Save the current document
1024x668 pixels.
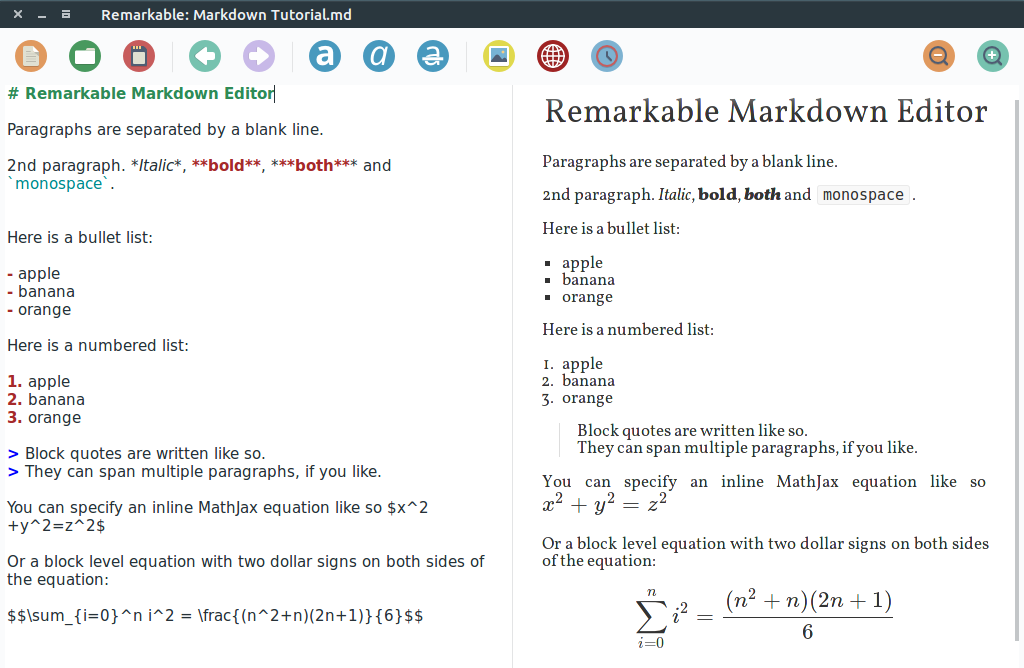(138, 56)
